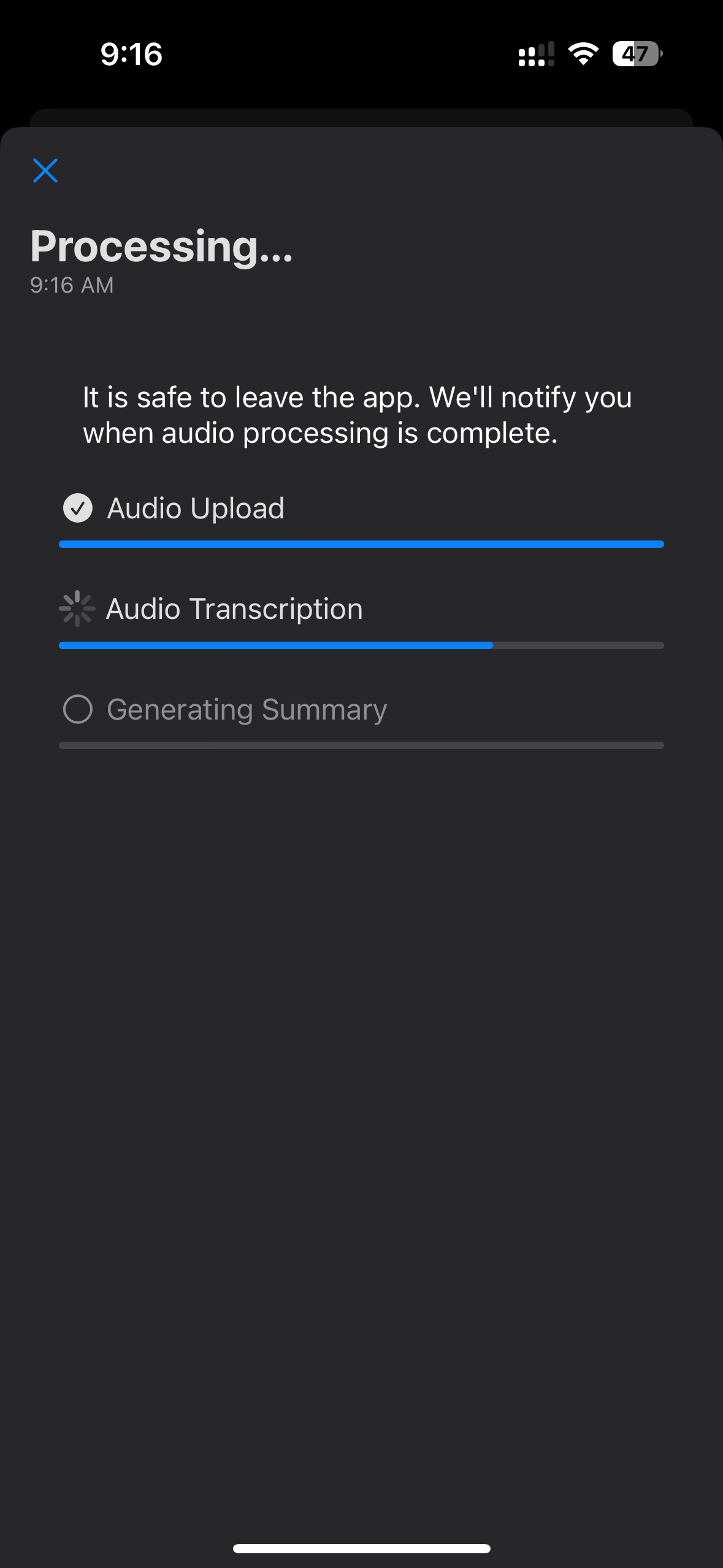Tap the Wi-Fi status icon
Viewport: 723px width, 1568px height.
(x=583, y=54)
